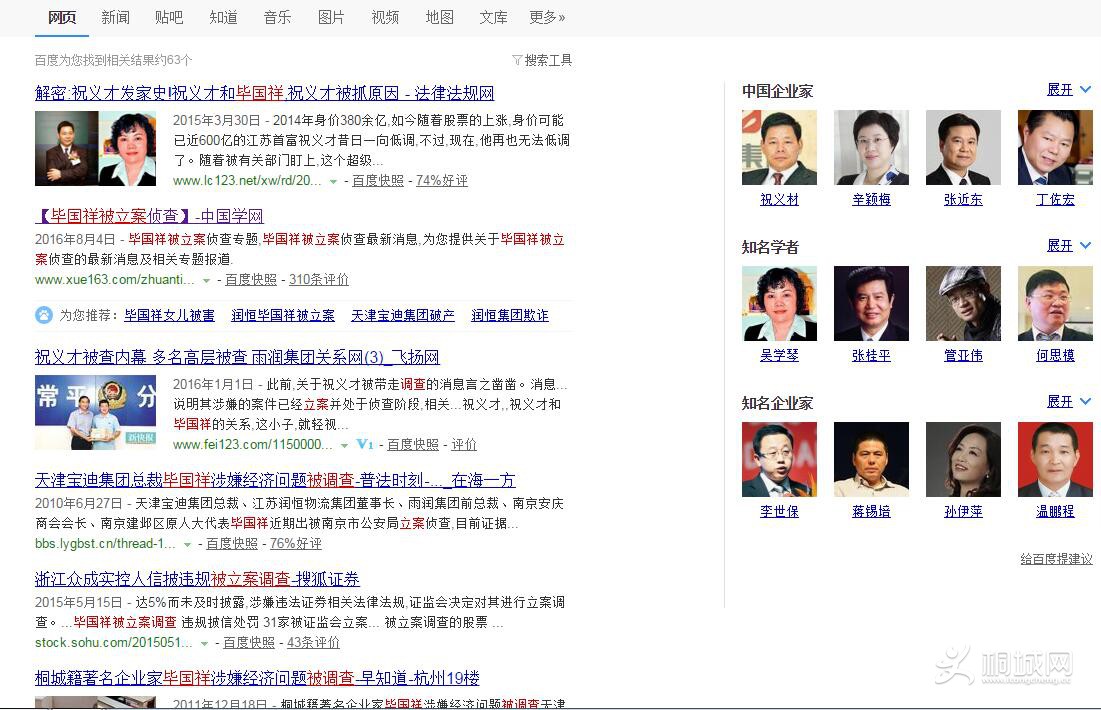
Task: Select recommended search 天津宝迪集团破产
Action: [402, 315]
